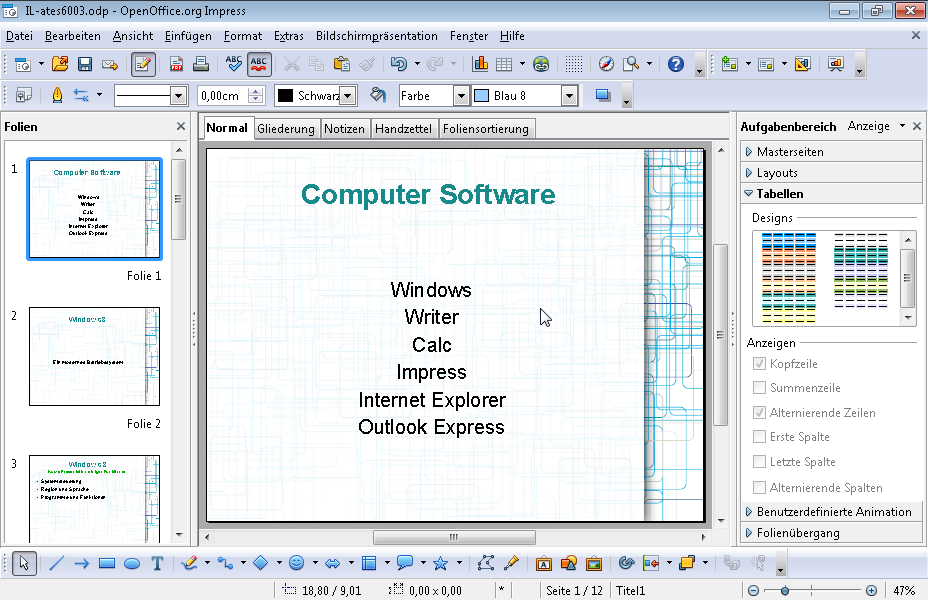Expand the Folienübergang section

click(x=831, y=533)
